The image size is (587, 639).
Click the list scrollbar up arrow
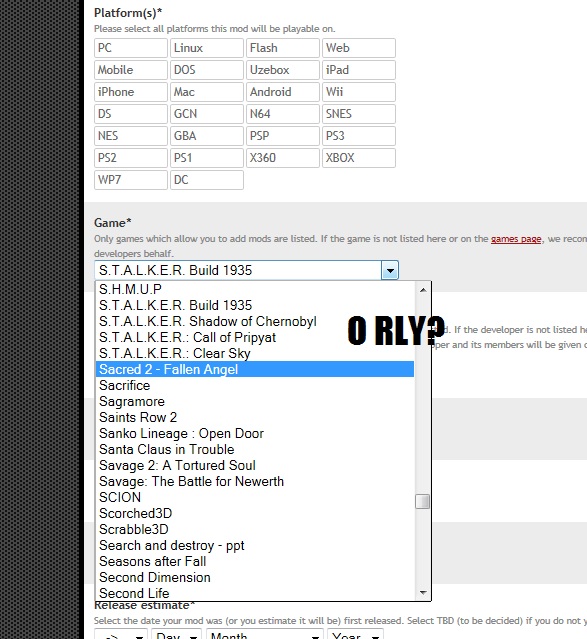423,290
